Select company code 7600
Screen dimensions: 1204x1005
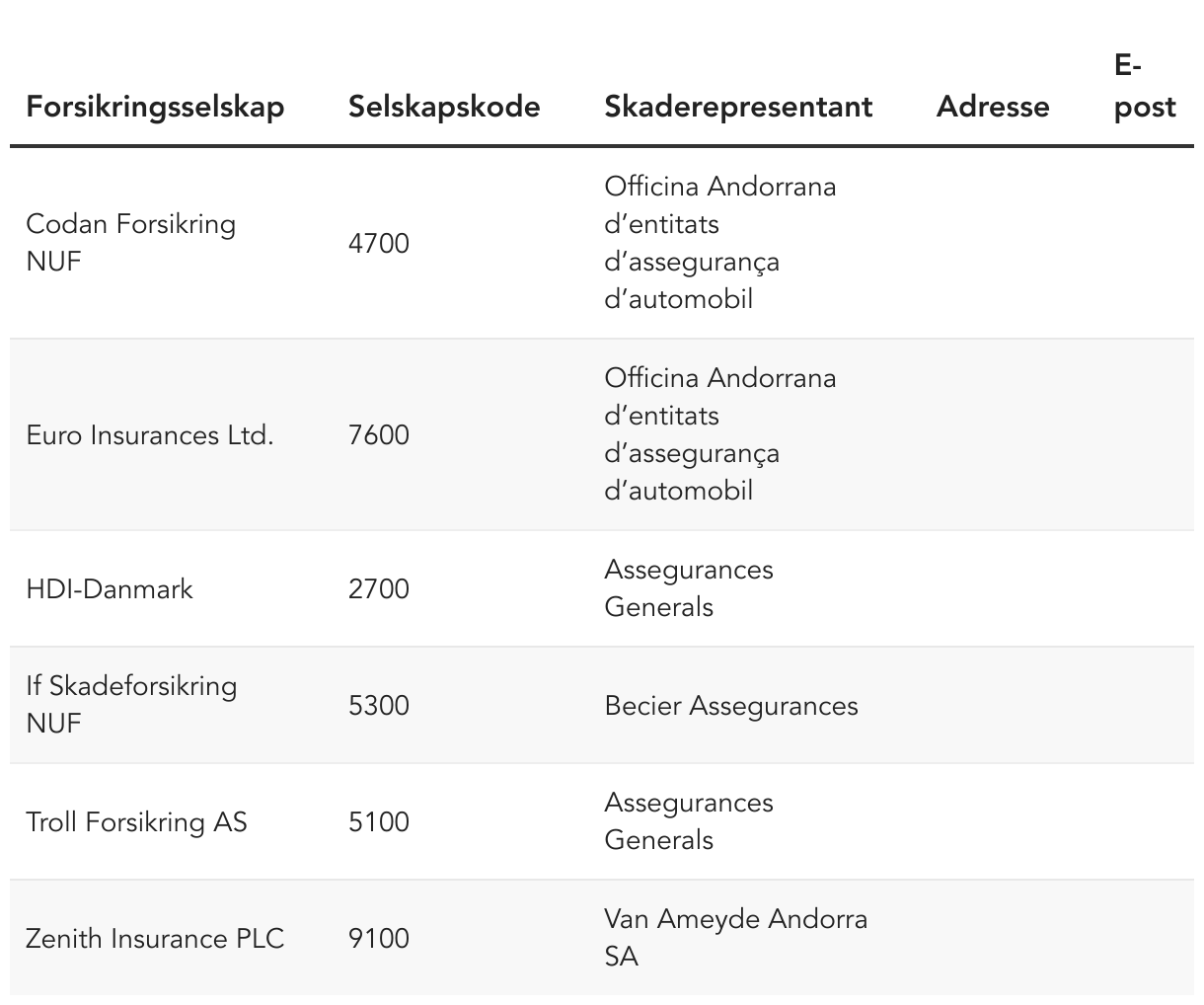pyautogui.click(x=378, y=435)
